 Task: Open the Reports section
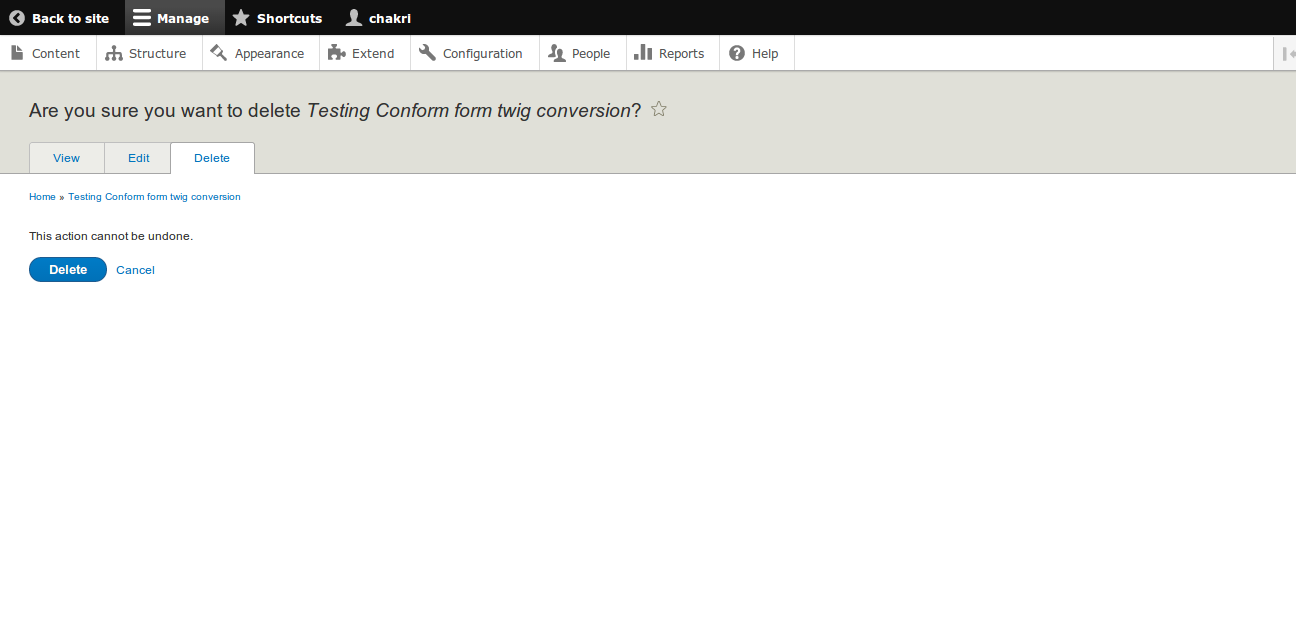pyautogui.click(x=670, y=53)
